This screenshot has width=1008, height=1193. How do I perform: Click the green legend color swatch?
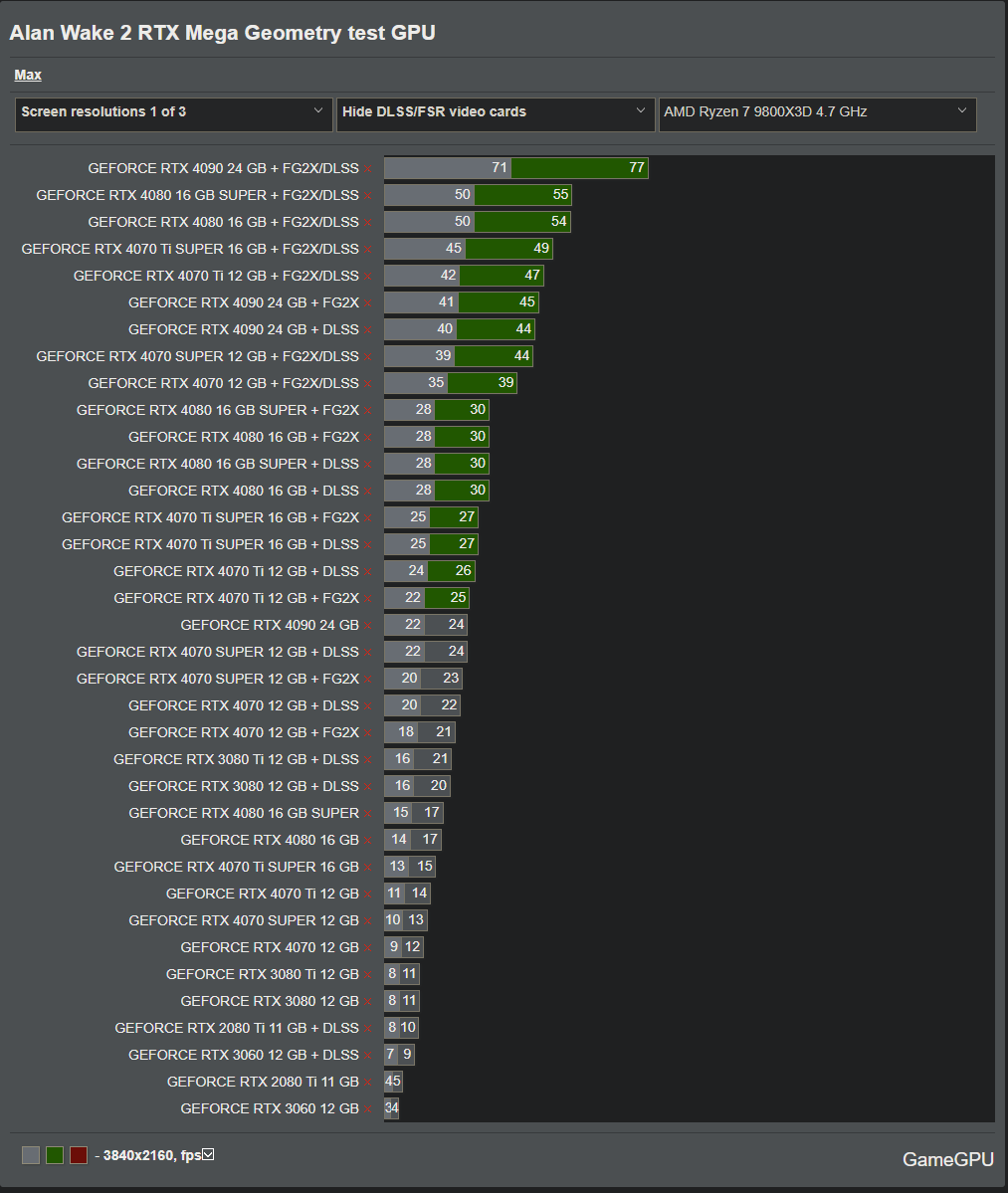tap(54, 1155)
